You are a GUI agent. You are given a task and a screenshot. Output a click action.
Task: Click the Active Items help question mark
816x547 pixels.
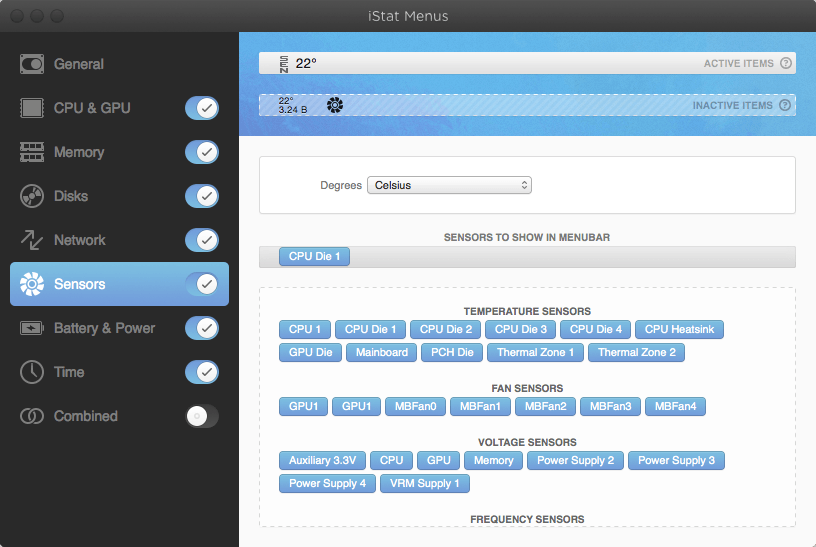(x=786, y=63)
